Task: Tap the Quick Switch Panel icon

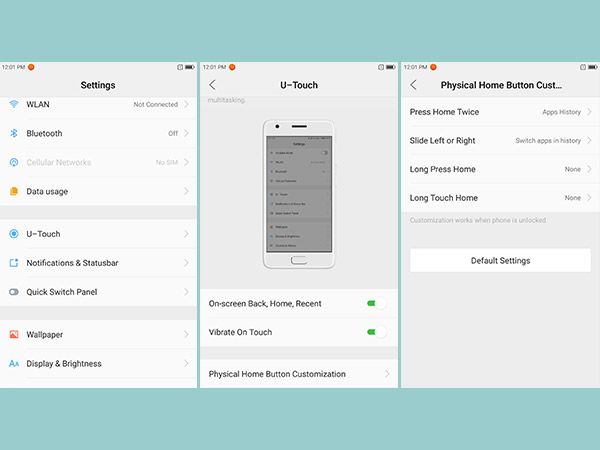Action: pos(14,292)
